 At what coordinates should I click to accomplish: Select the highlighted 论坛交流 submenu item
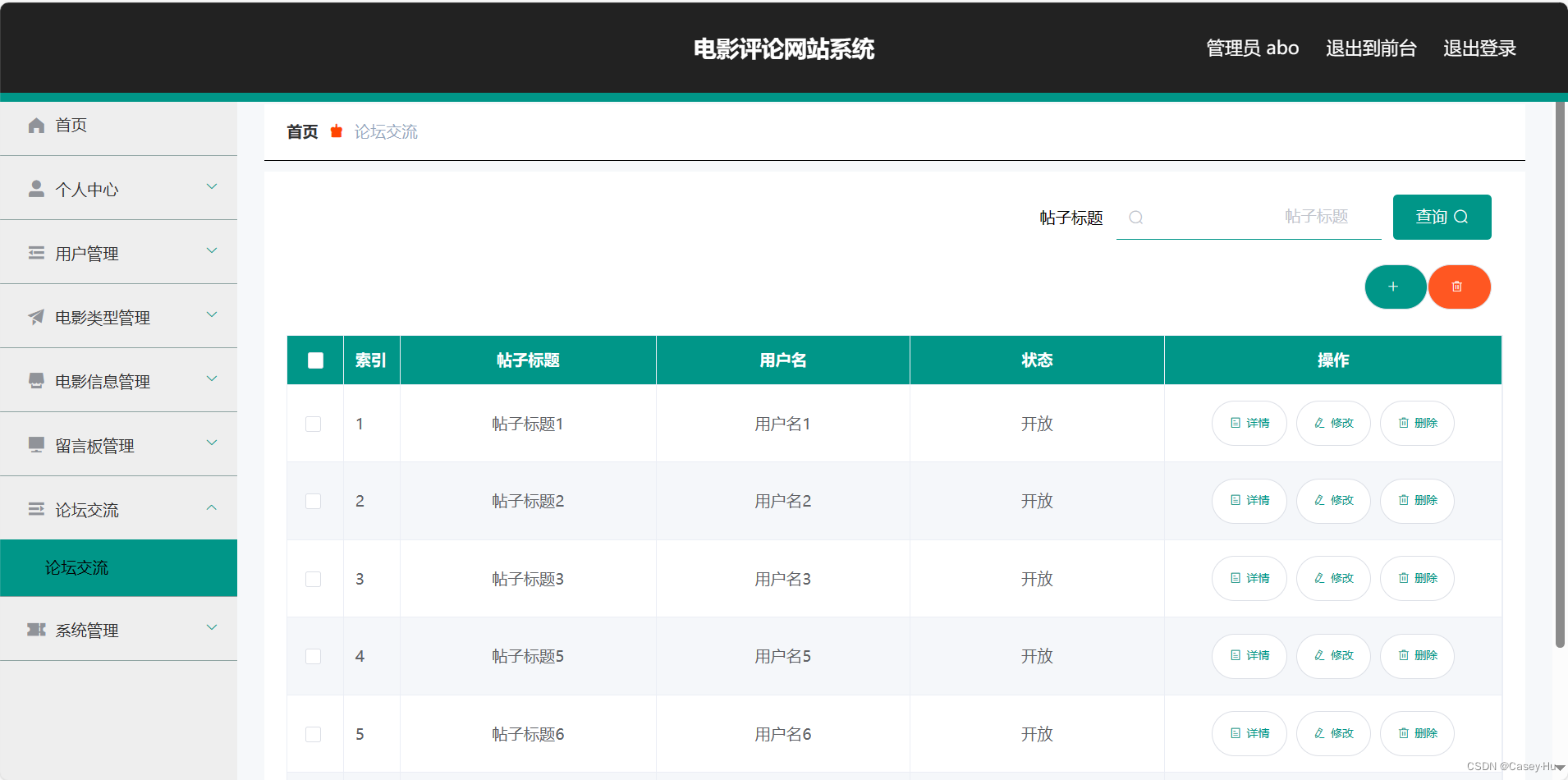click(x=118, y=568)
